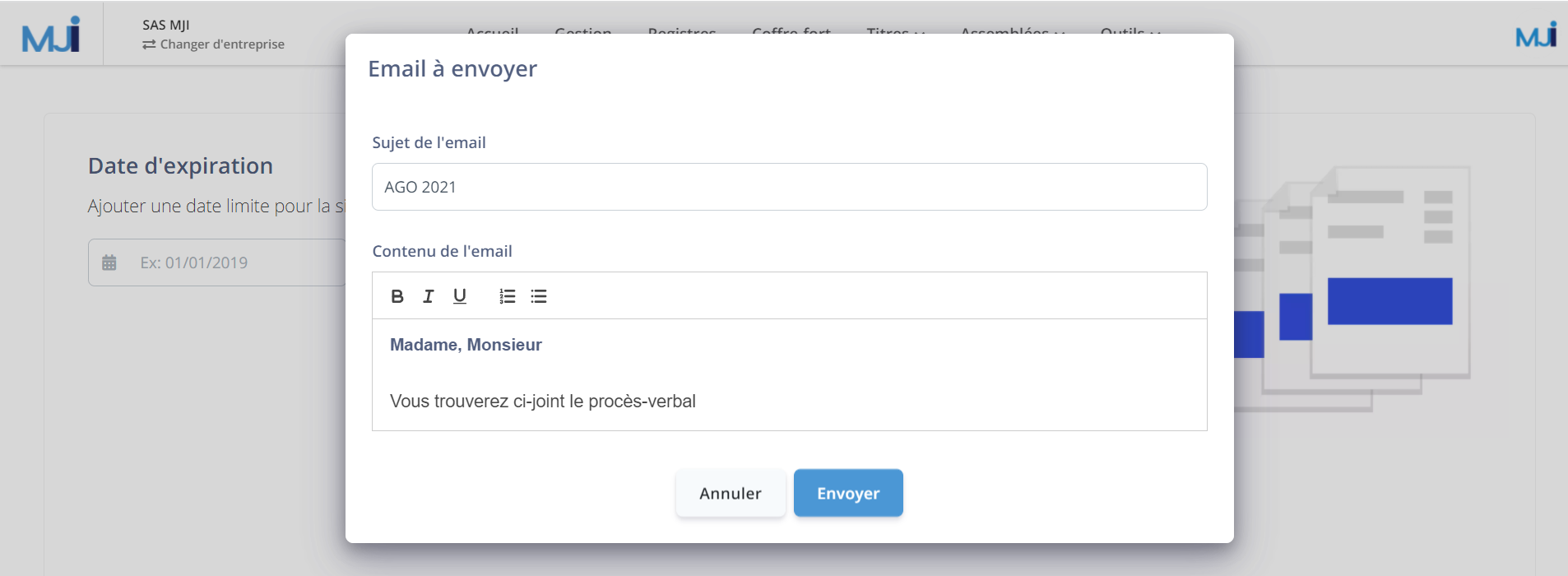Click the 'Email à envoyer' dialog title
The height and width of the screenshot is (576, 1568).
pos(452,69)
